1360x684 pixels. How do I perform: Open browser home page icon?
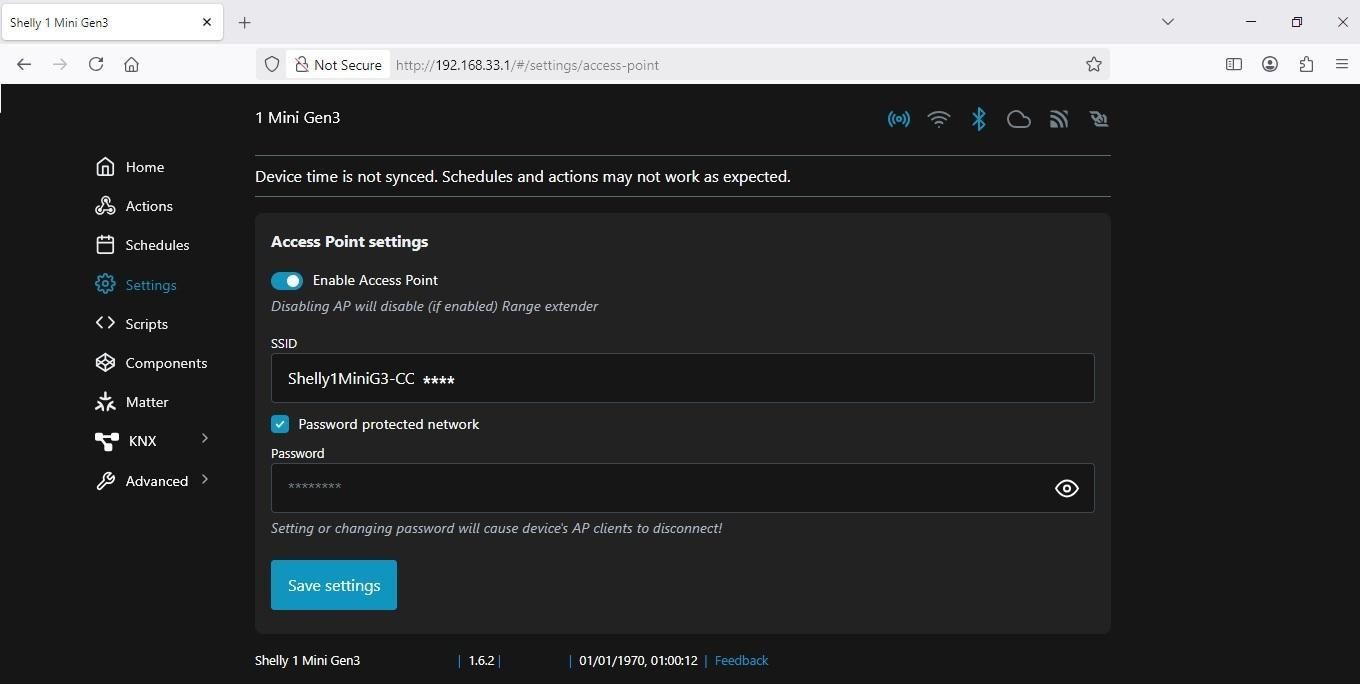point(131,64)
